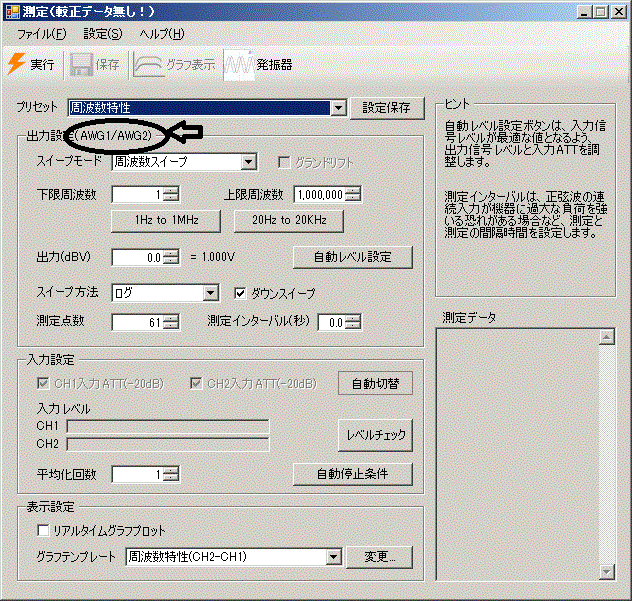632x601 pixels.
Task: Decrease 測定インターバル with down spinner arrow
Action: [353, 326]
